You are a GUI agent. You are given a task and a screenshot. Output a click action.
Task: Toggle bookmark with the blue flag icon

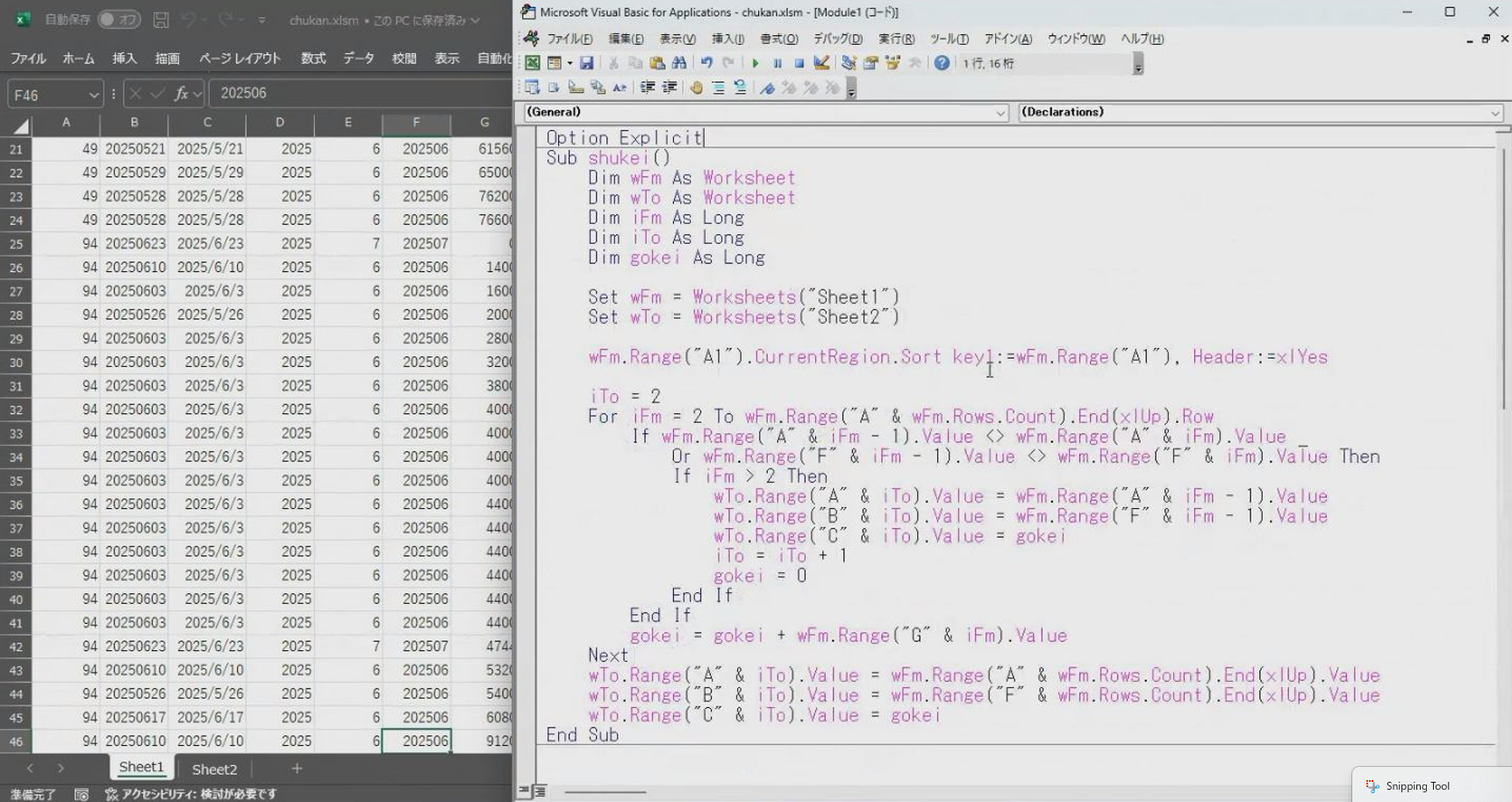767,88
